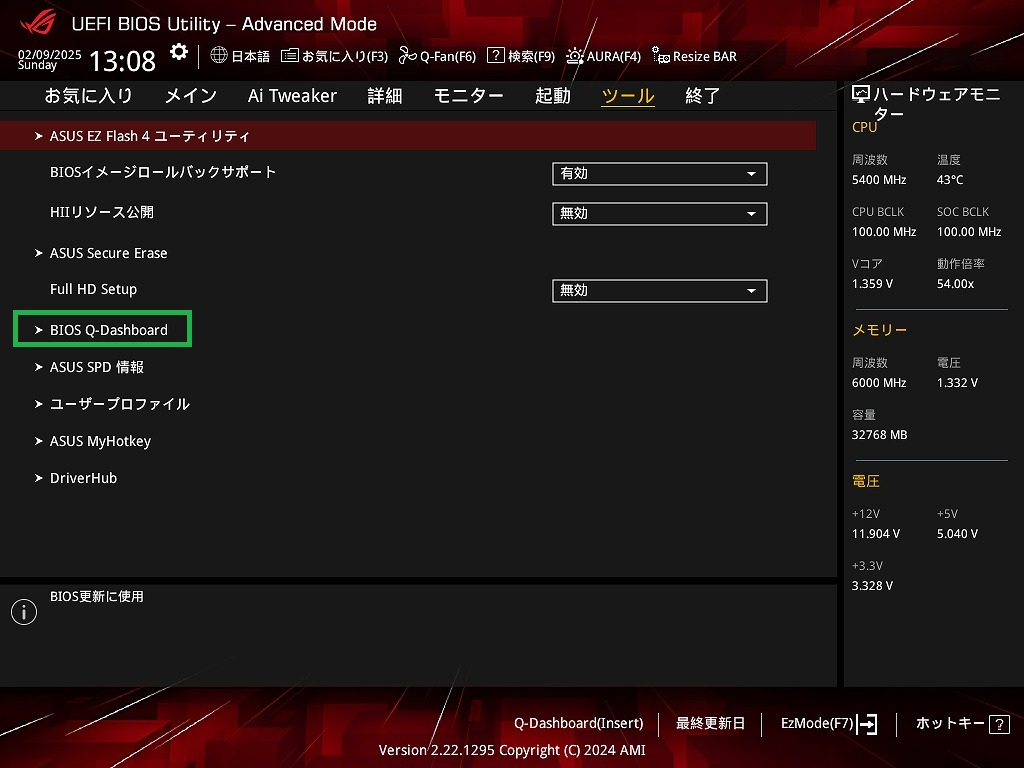
Task: Click the 動作倍率 54.00x value
Action: pyautogui.click(x=955, y=284)
